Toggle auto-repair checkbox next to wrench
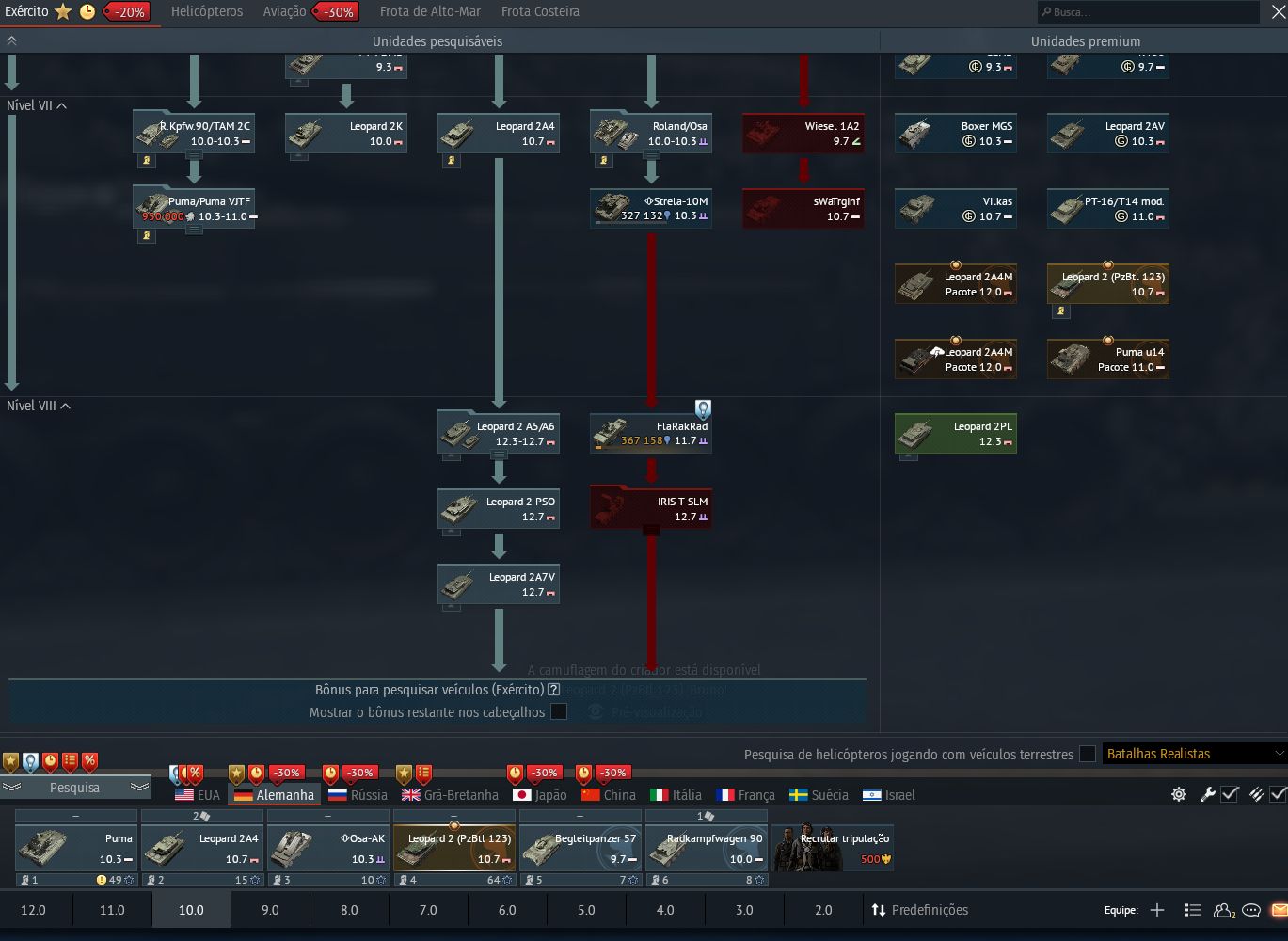Image resolution: width=1288 pixels, height=941 pixels. 1230,794
